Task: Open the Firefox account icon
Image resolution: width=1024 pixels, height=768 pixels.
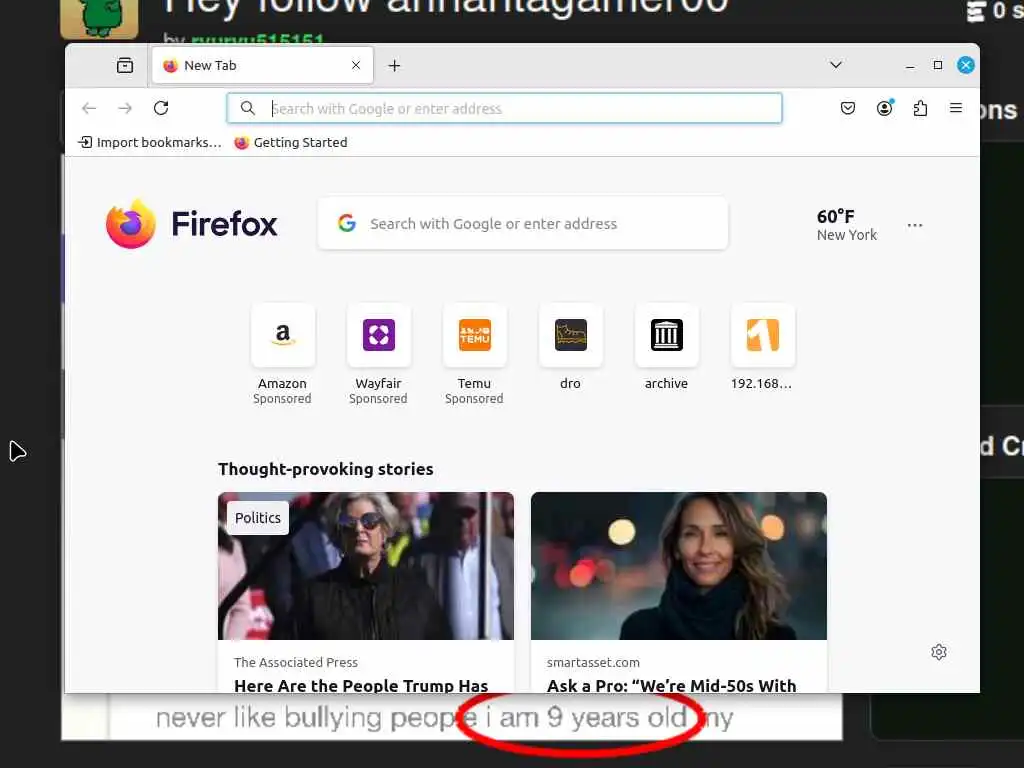Action: [x=884, y=108]
